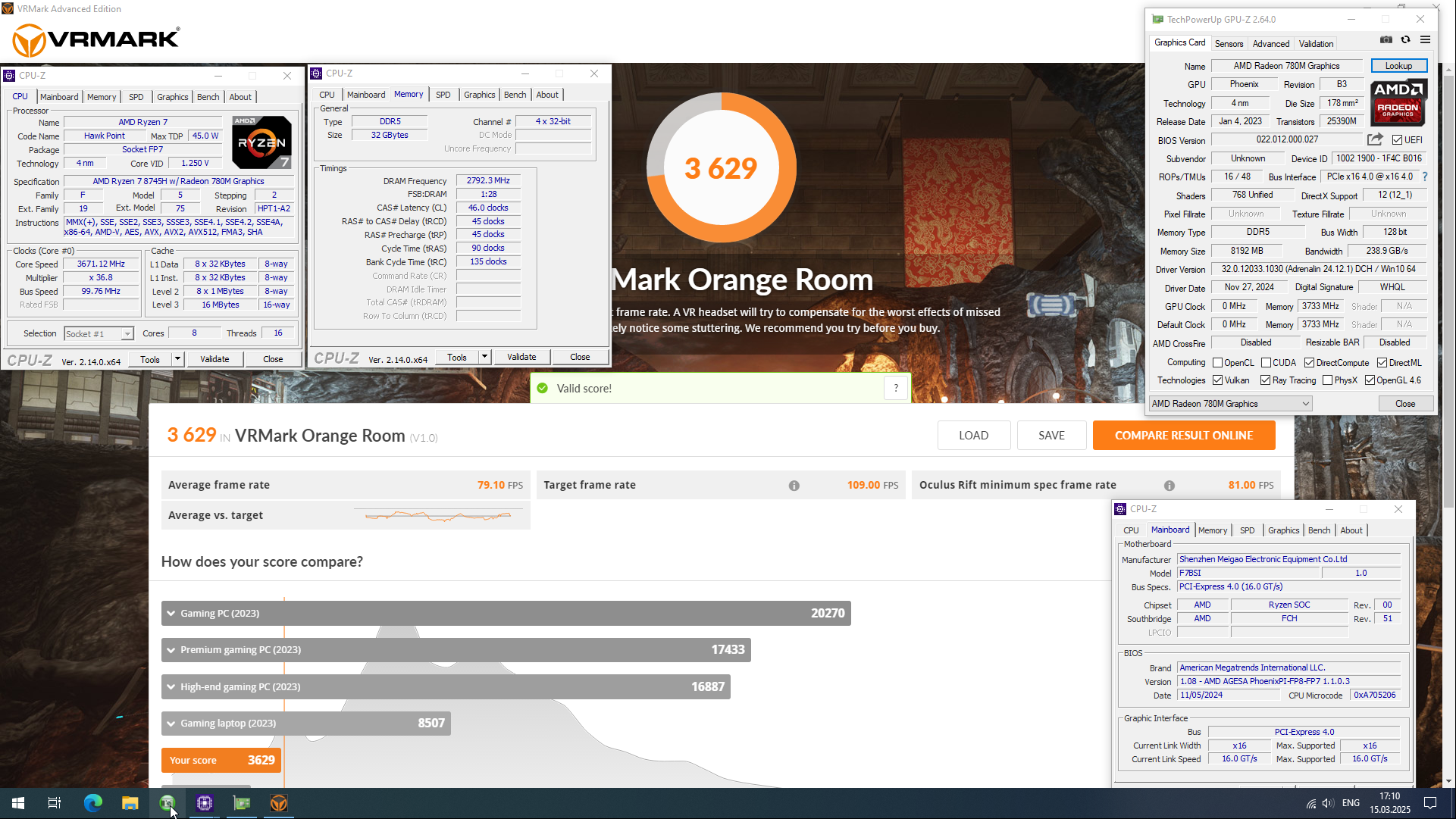Open the notification center icon
The width and height of the screenshot is (1456, 819).
[x=1430, y=803]
